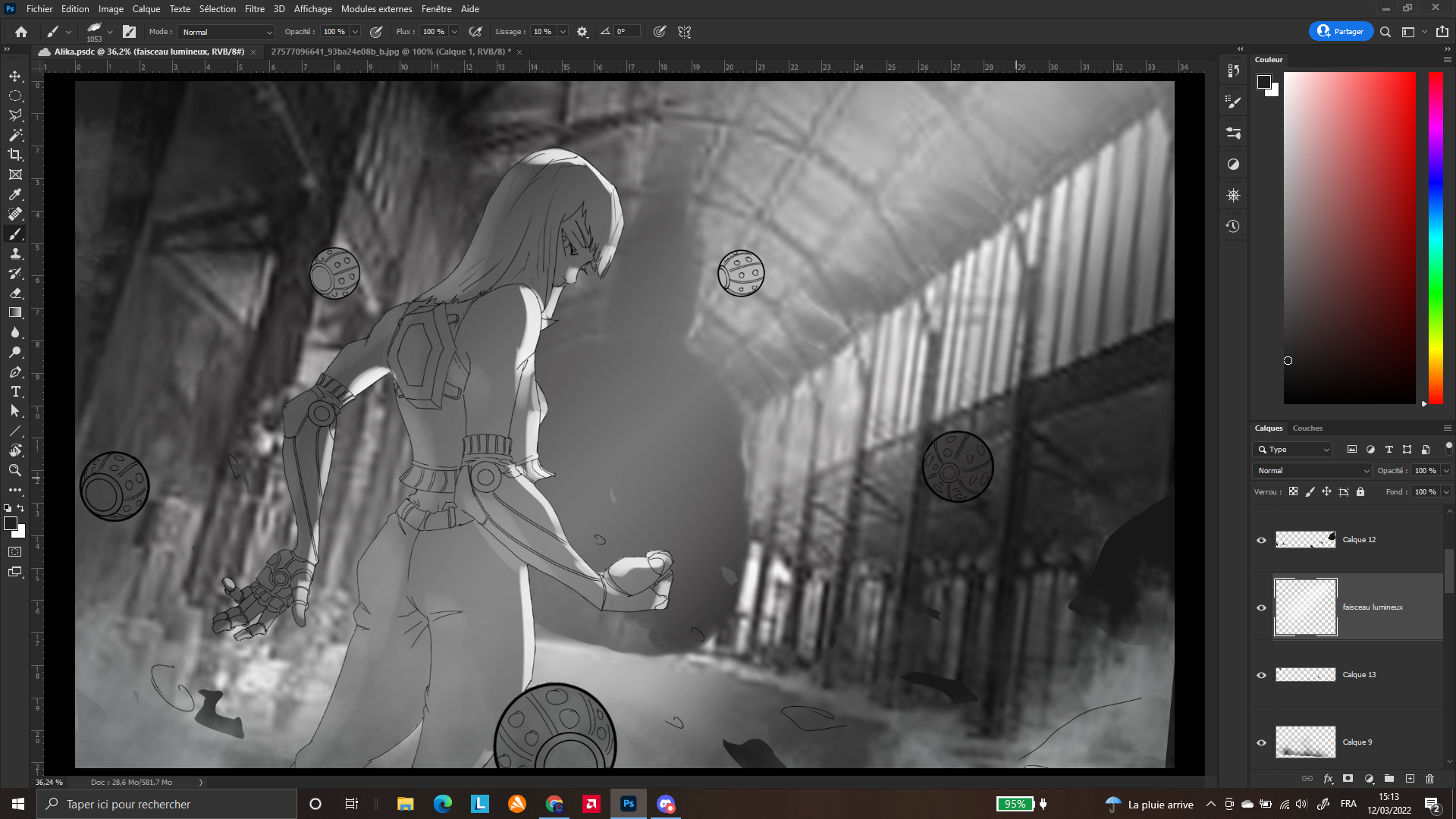Select the Eyedropper tool
Image resolution: width=1456 pixels, height=819 pixels.
point(15,194)
